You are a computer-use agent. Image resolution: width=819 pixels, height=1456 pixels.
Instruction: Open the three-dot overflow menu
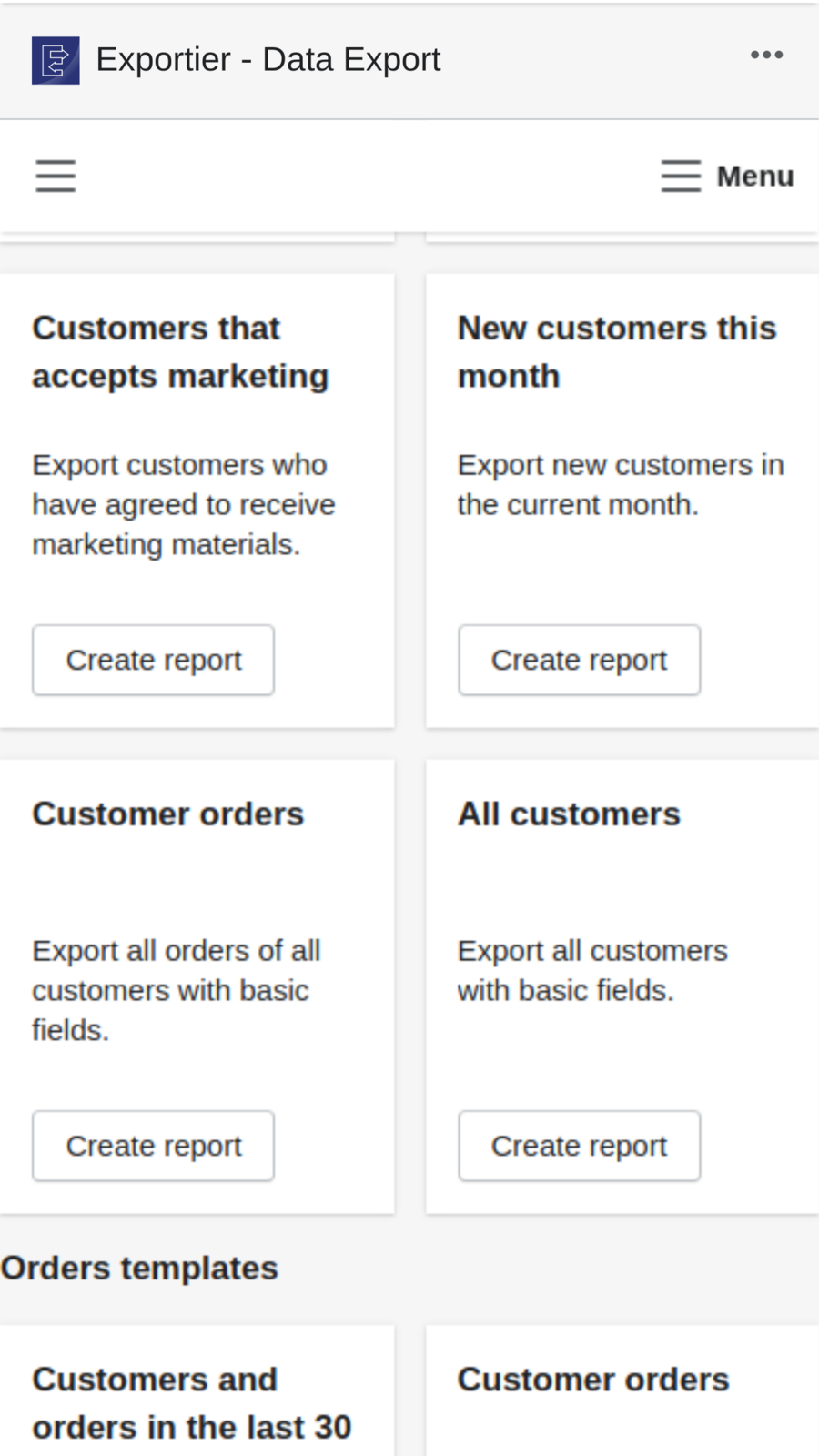point(768,55)
